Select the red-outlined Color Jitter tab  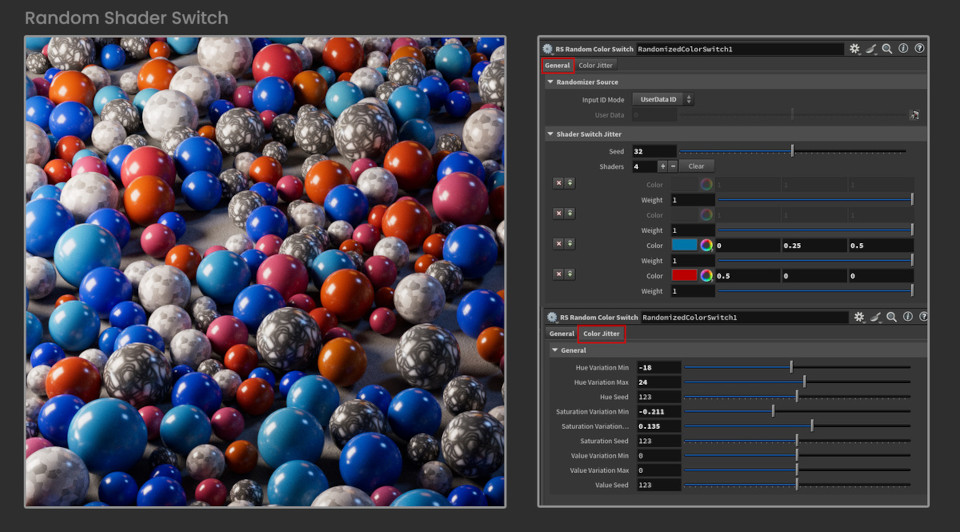[x=601, y=333]
